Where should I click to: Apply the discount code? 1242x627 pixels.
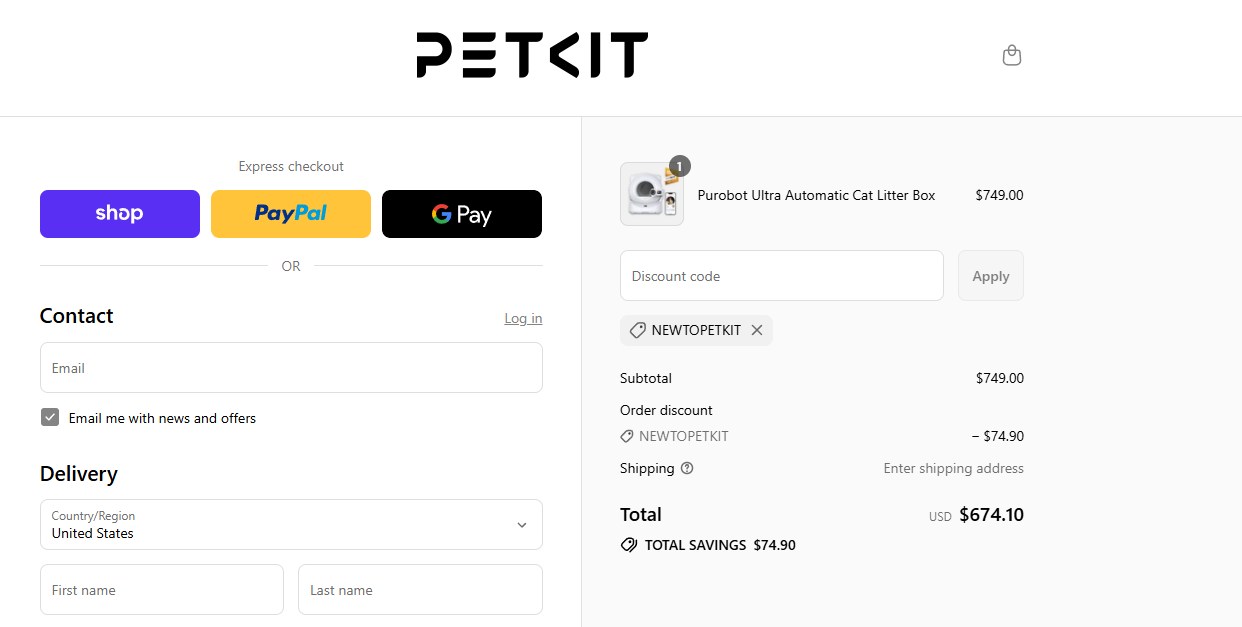(x=990, y=275)
